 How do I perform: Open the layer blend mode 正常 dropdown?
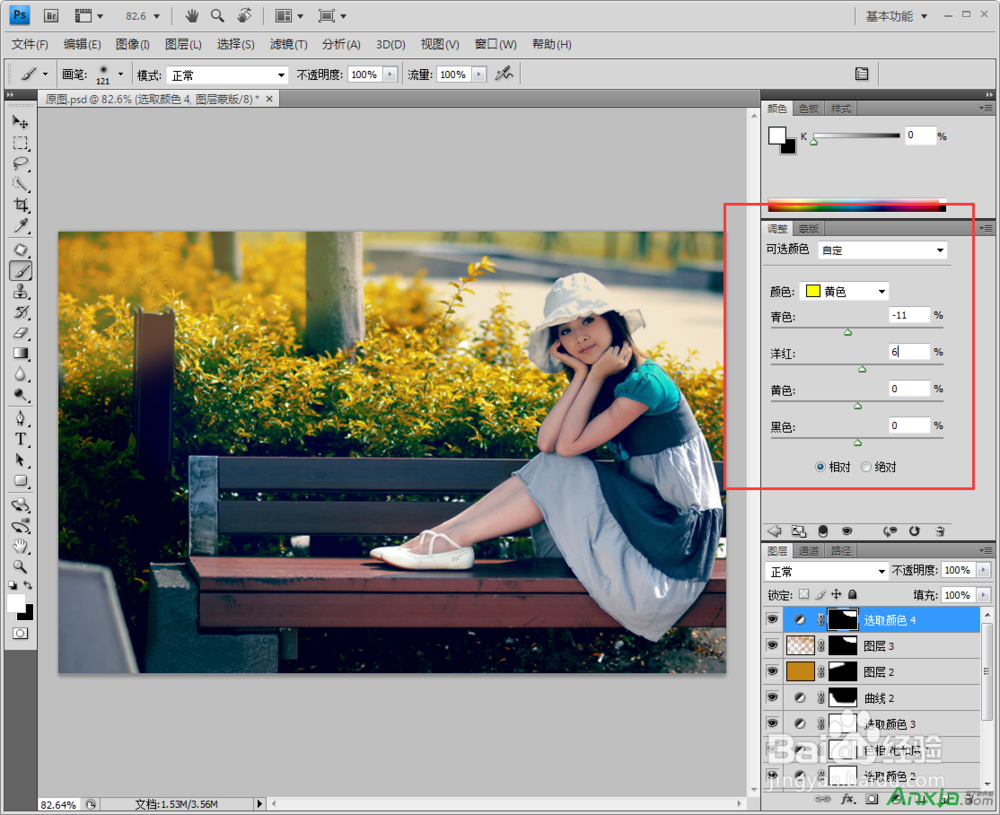(x=826, y=571)
